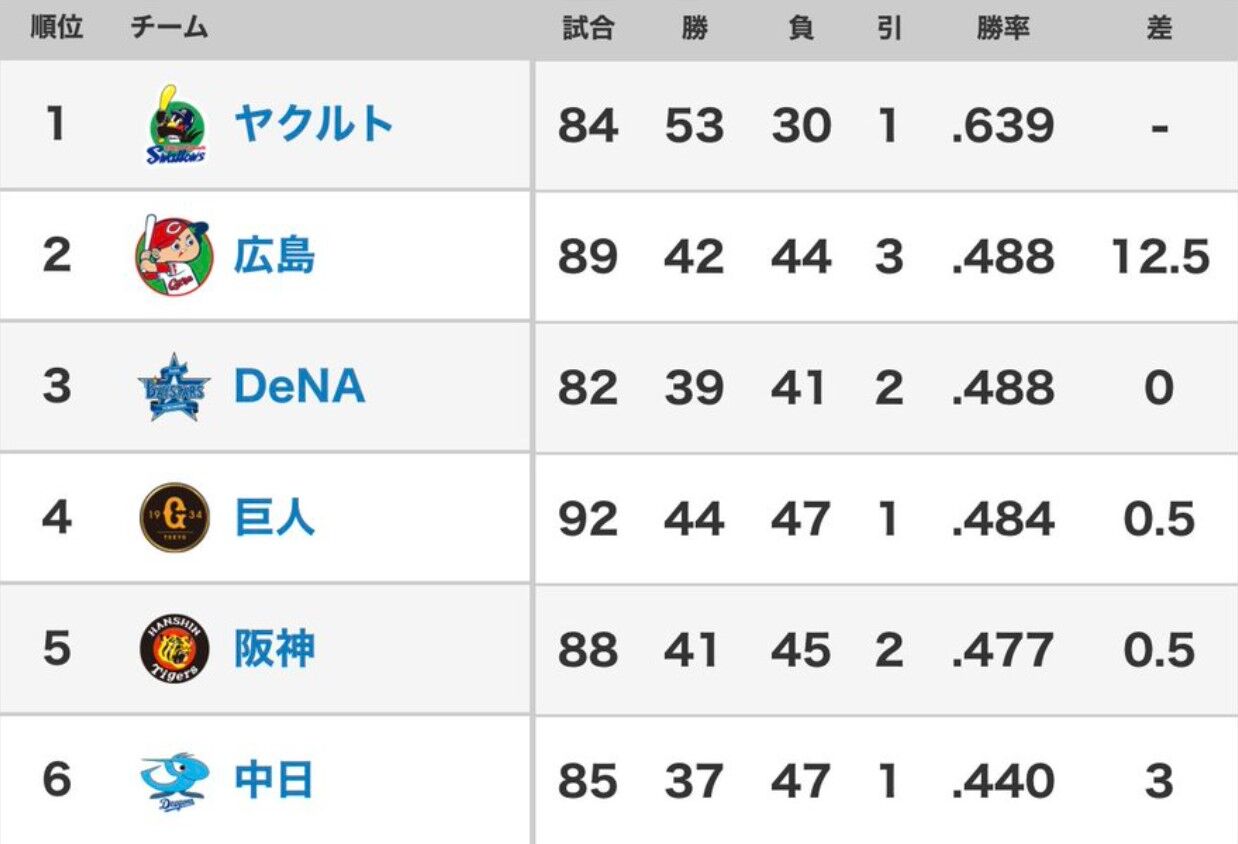
Task: Click the 勝率 column header
Action: pos(1003,28)
